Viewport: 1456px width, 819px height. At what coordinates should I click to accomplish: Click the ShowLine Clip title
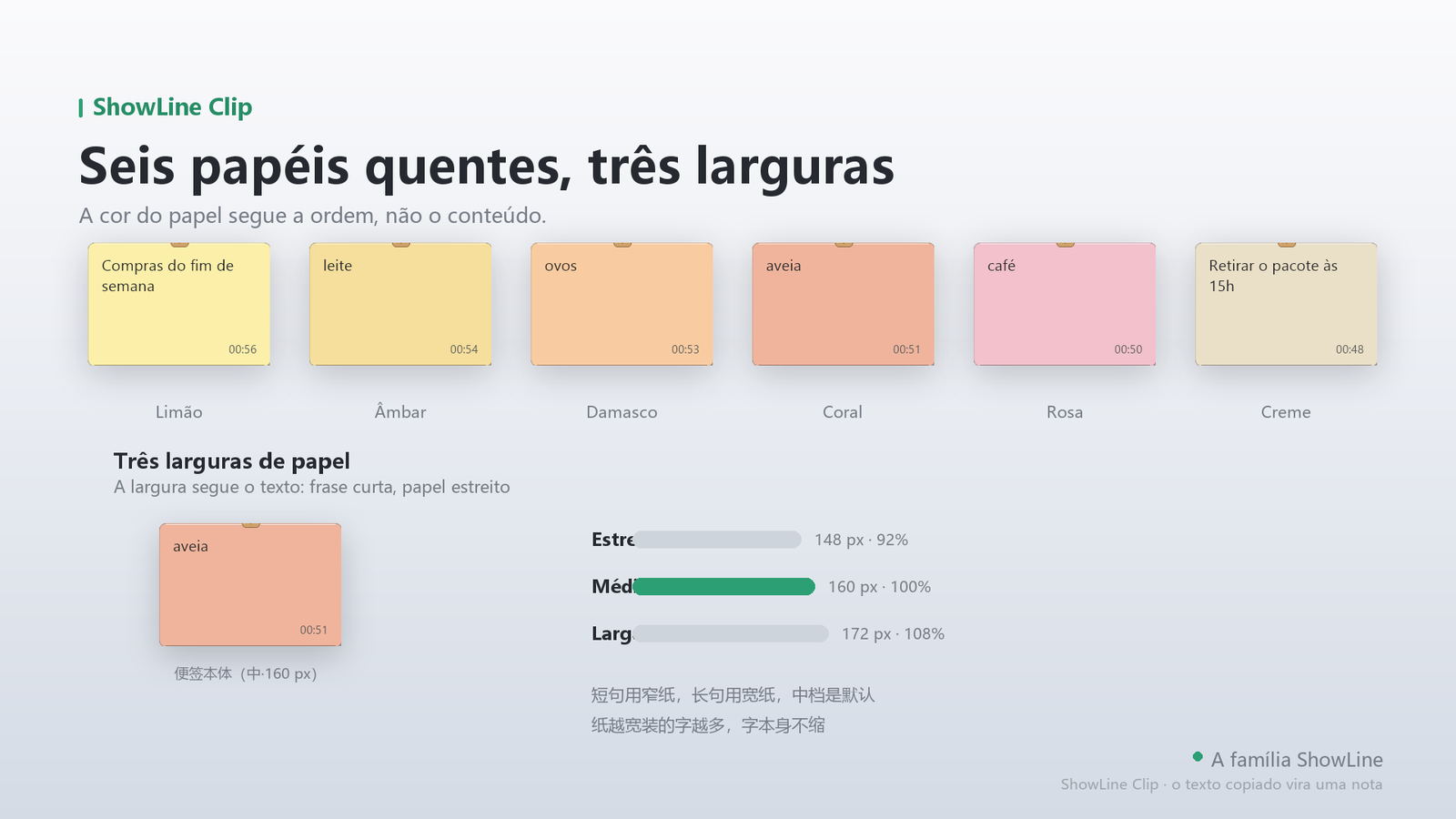pyautogui.click(x=172, y=107)
